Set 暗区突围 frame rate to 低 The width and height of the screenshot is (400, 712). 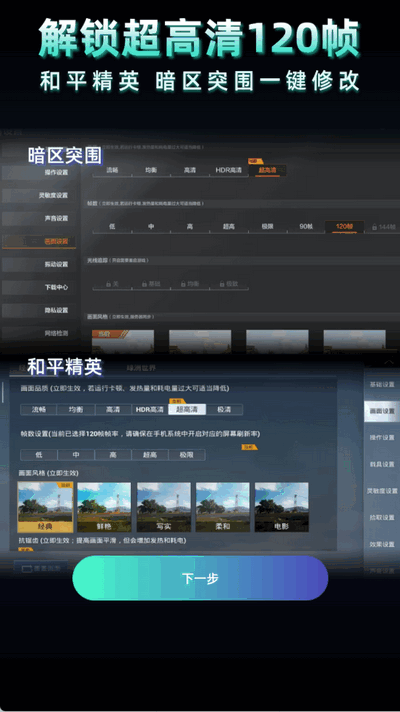click(x=112, y=226)
